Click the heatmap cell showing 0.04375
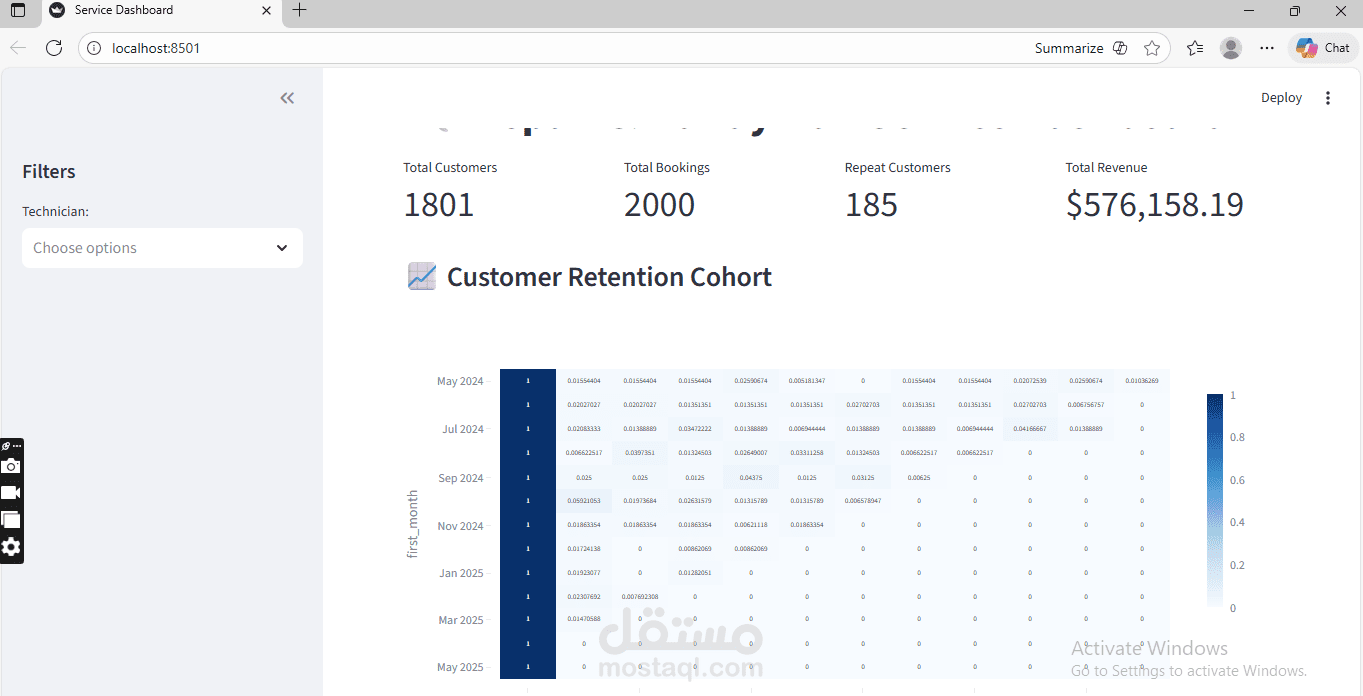1363x696 pixels. [751, 477]
